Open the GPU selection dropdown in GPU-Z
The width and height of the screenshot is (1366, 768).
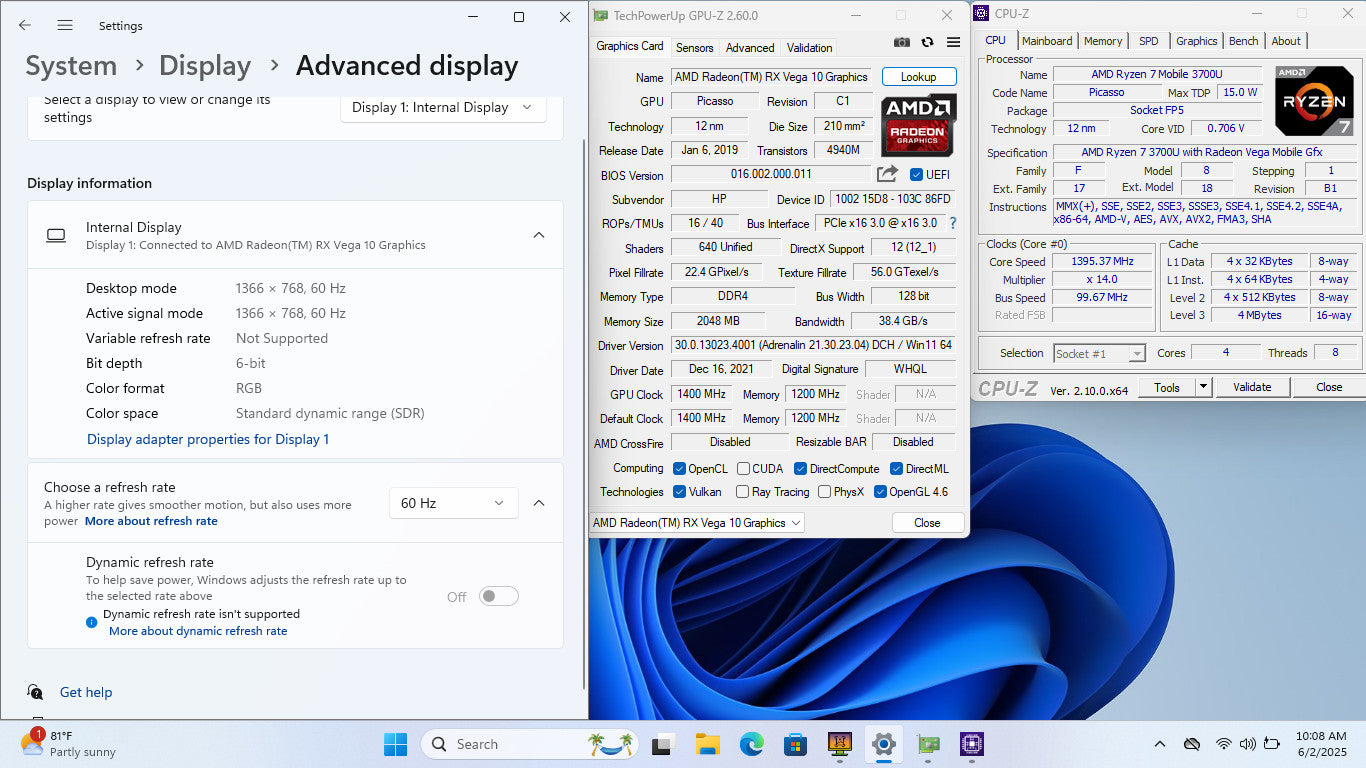pos(697,523)
